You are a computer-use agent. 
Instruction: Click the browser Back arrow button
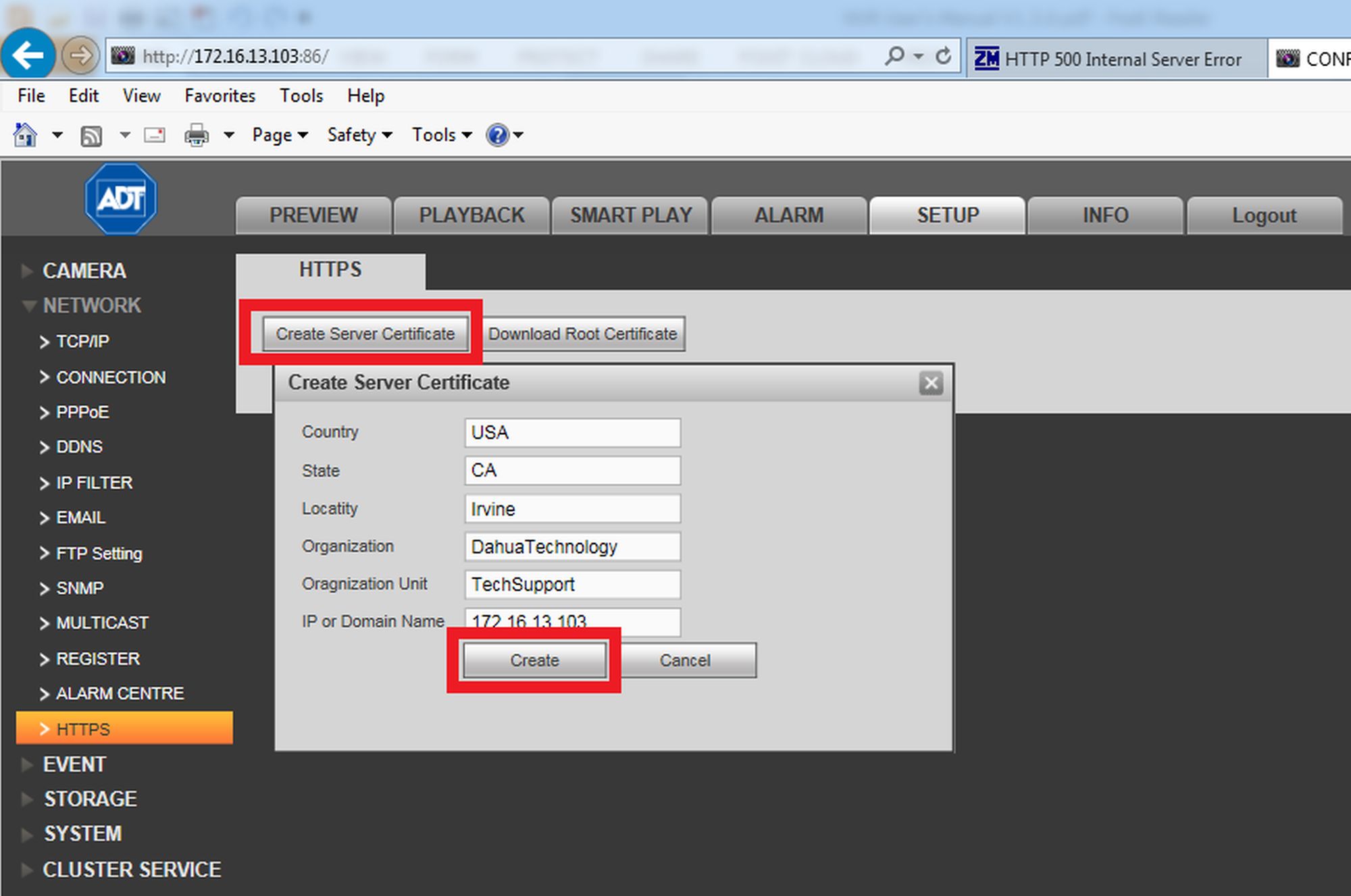point(28,54)
